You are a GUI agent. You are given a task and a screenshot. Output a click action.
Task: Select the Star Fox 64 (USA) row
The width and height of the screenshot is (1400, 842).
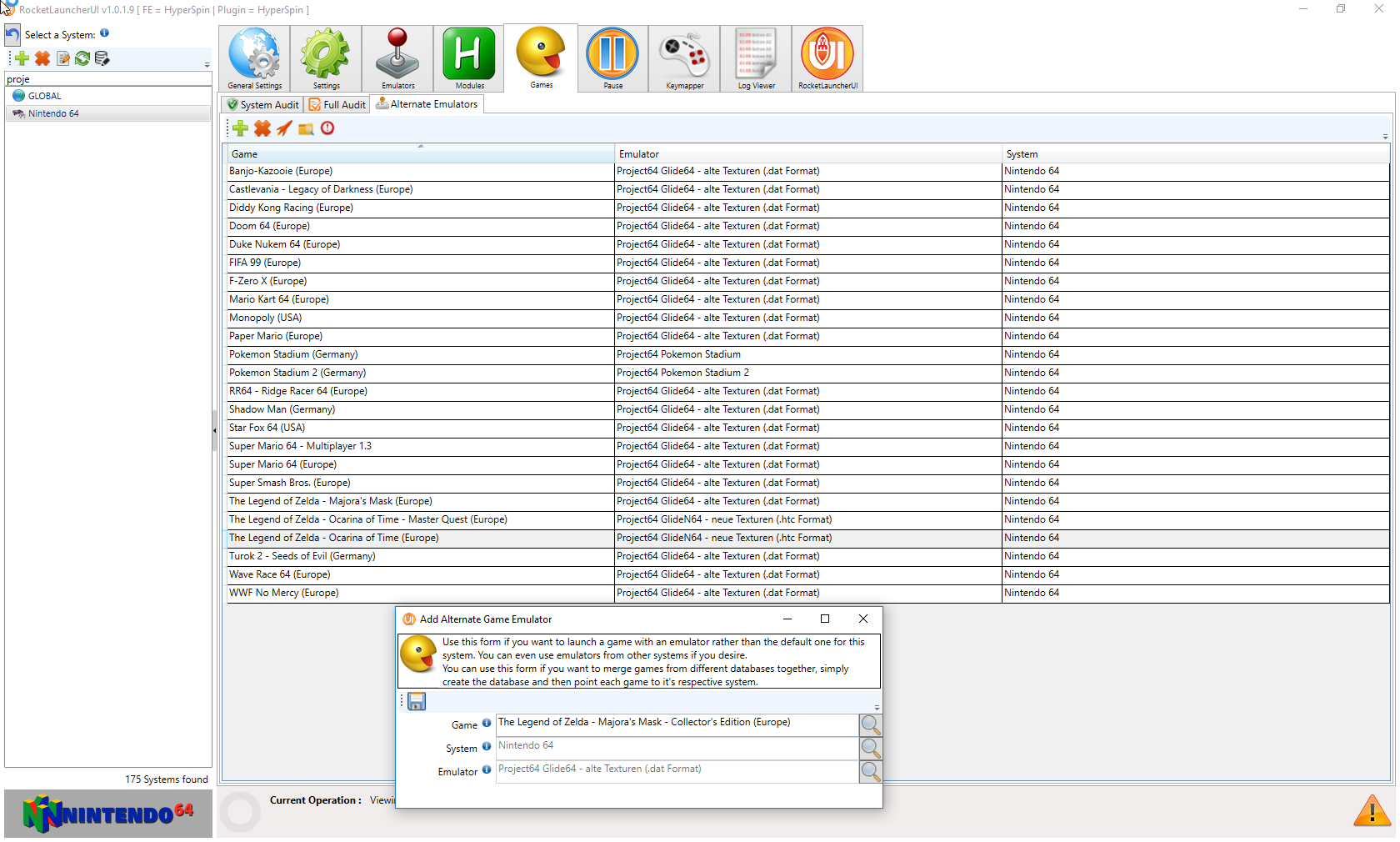[x=807, y=428]
